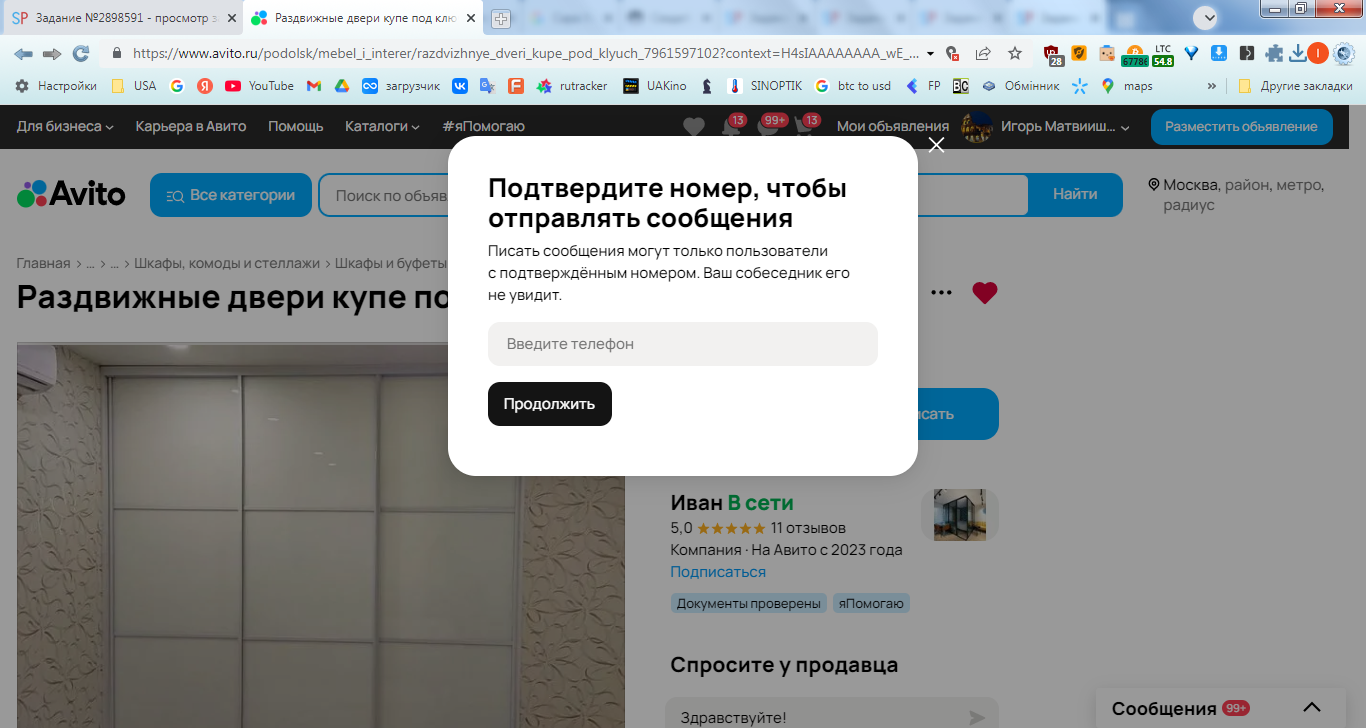The image size is (1366, 728).
Task: Click seller's '11 отзывов' reviews link
Action: pyautogui.click(x=808, y=528)
